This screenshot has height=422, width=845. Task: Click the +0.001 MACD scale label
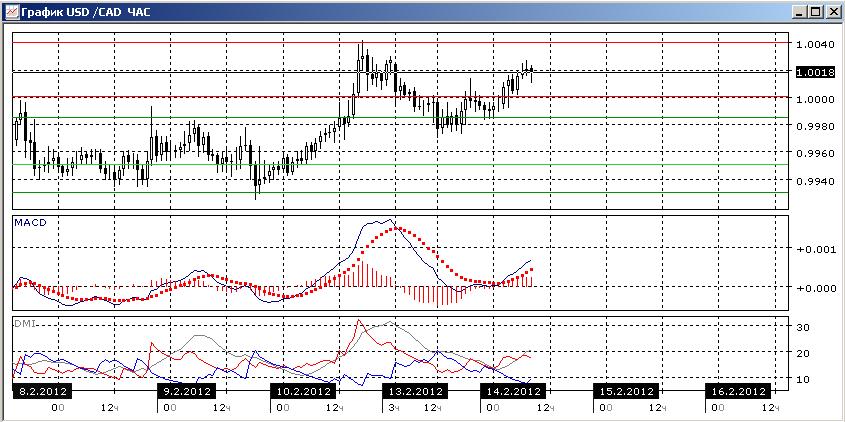pyautogui.click(x=814, y=248)
